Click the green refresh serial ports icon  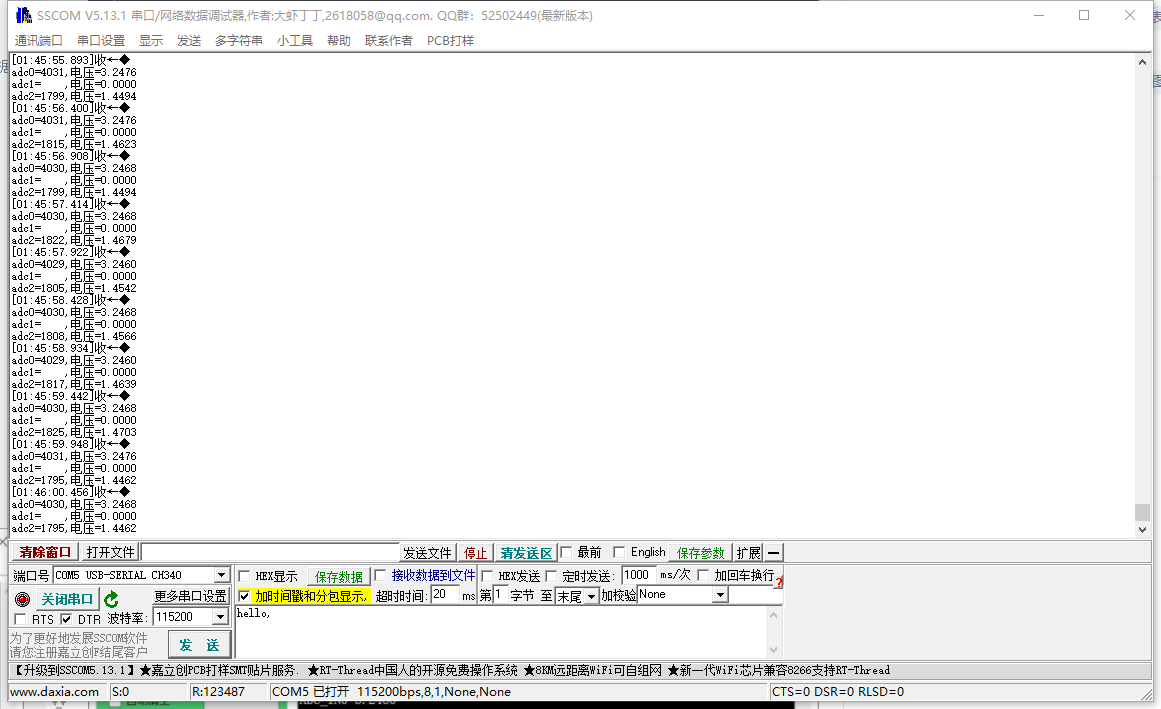point(110,598)
